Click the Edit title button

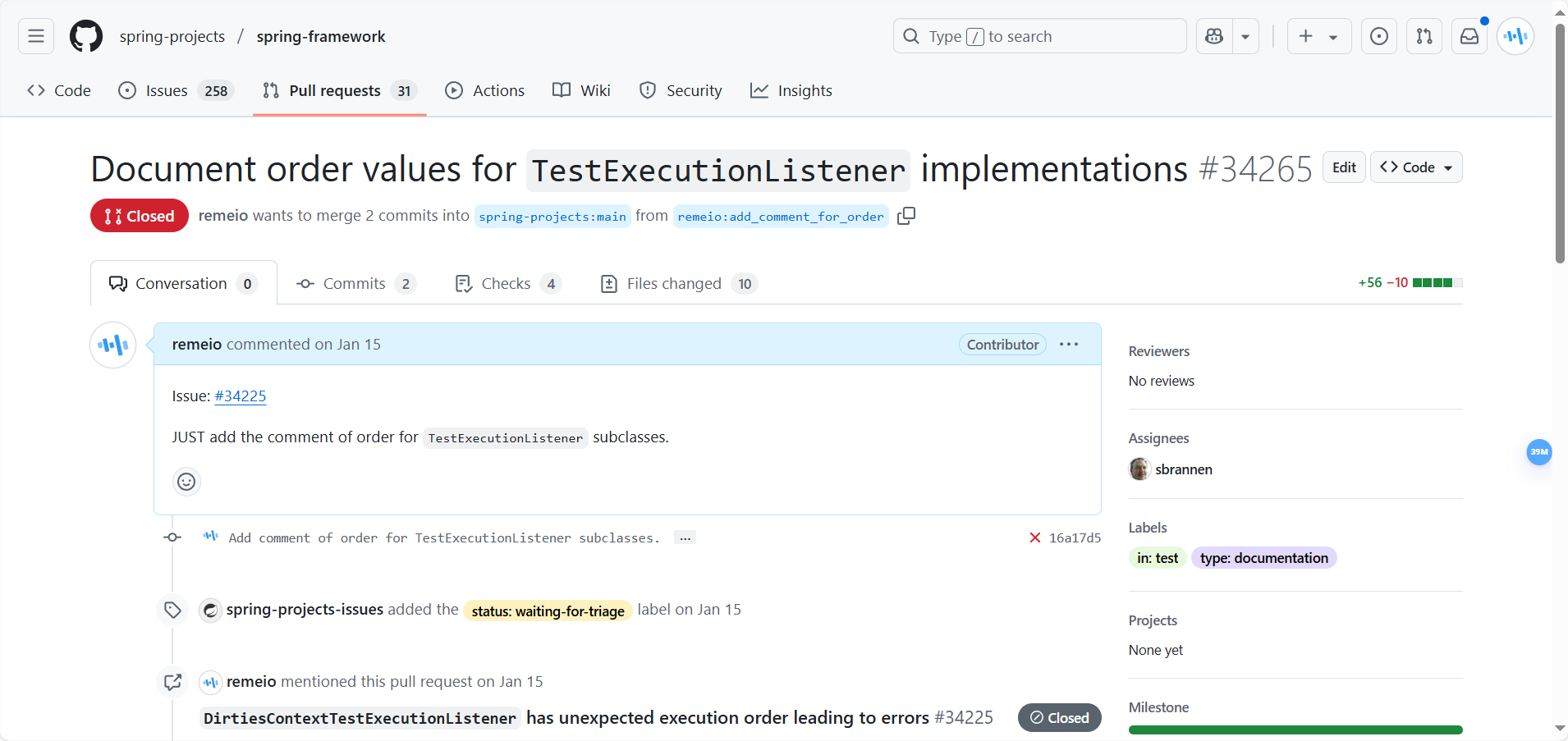click(x=1344, y=167)
